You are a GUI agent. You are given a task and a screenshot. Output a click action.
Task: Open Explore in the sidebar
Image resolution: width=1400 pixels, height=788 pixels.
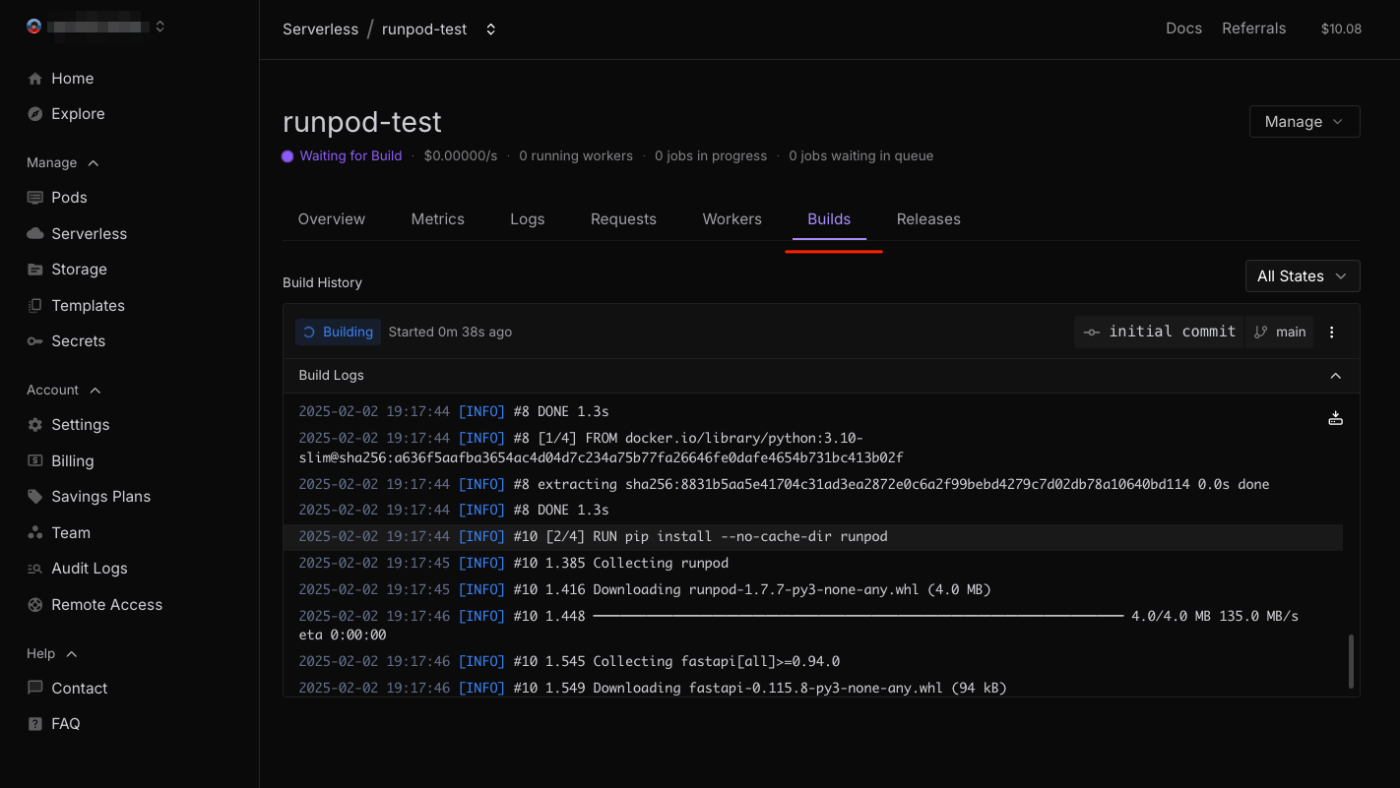pyautogui.click(x=78, y=114)
